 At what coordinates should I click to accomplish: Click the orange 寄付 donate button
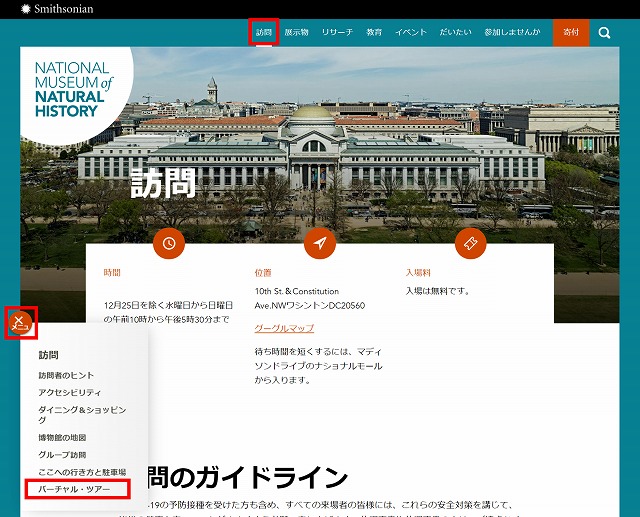click(571, 32)
